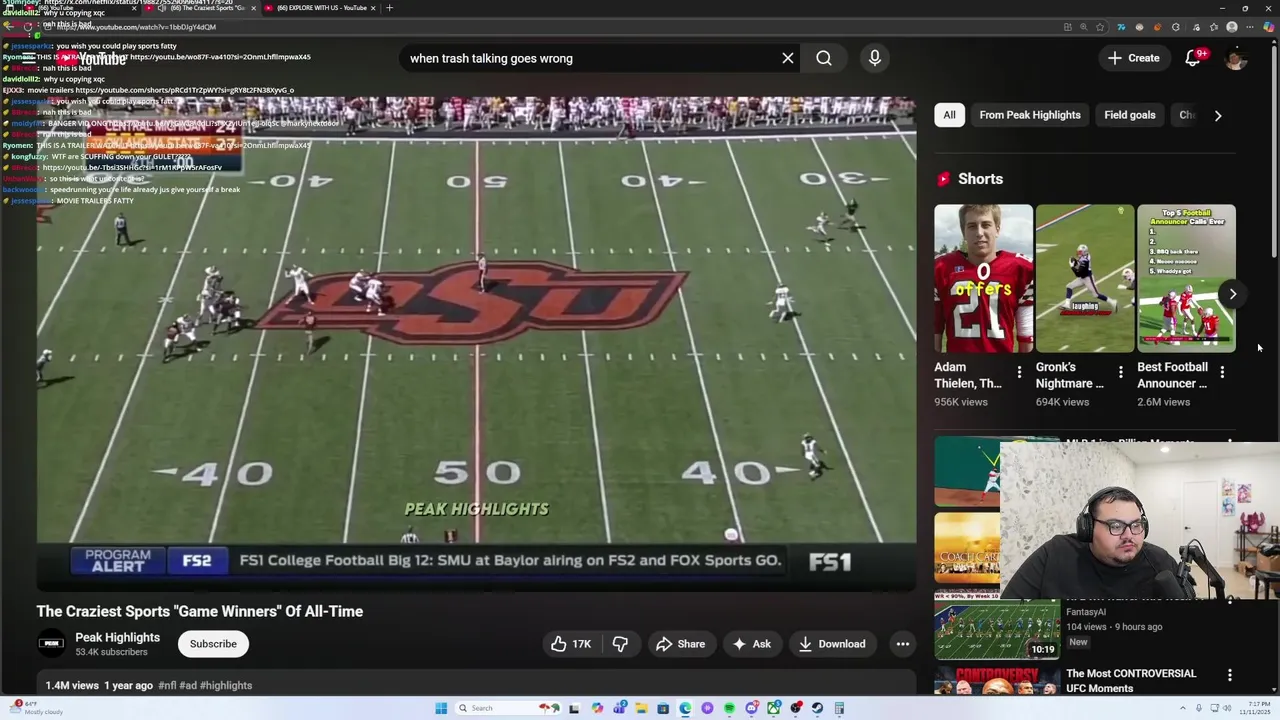Open options menu for Best Football Announcer short
This screenshot has height=720, width=1280.
[x=1222, y=372]
